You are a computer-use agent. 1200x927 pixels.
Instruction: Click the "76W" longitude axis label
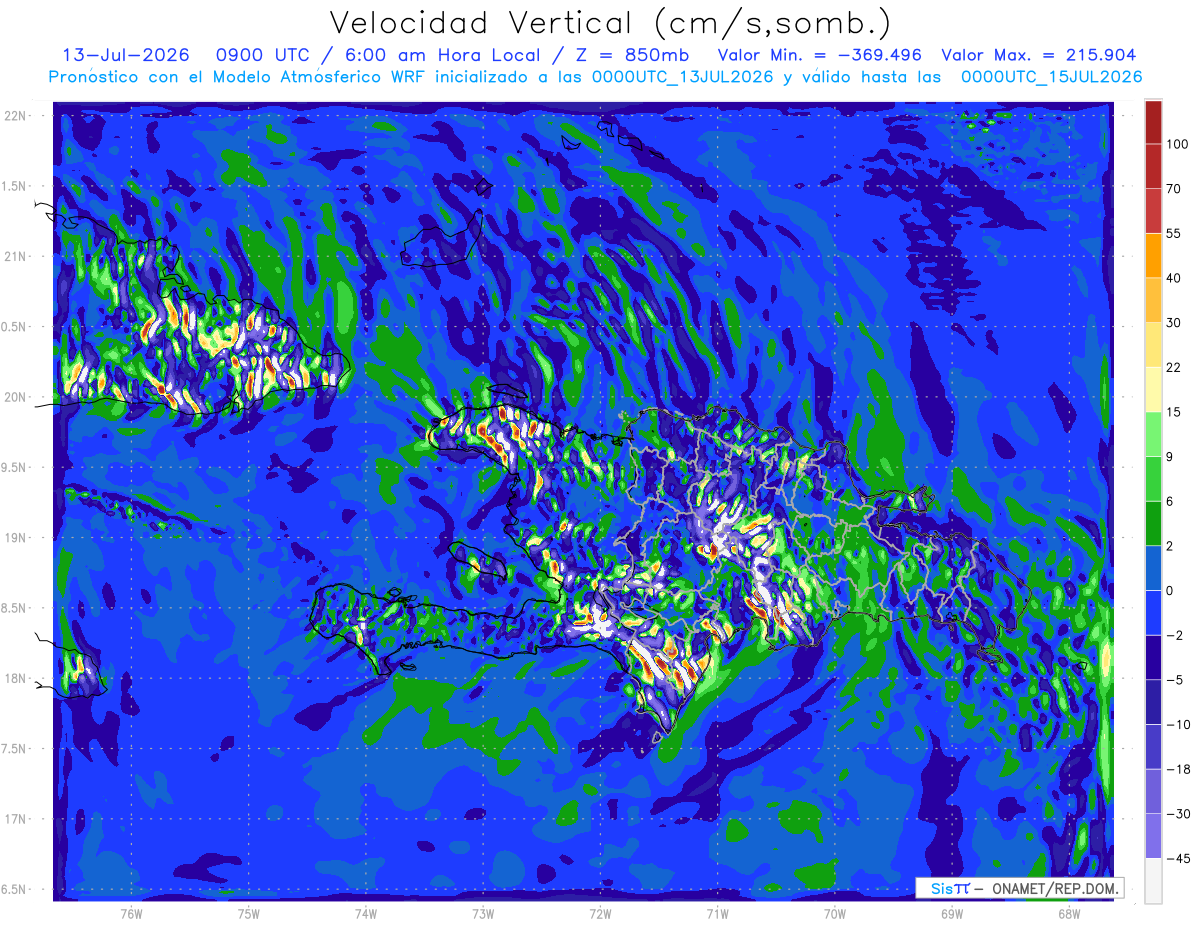(131, 913)
